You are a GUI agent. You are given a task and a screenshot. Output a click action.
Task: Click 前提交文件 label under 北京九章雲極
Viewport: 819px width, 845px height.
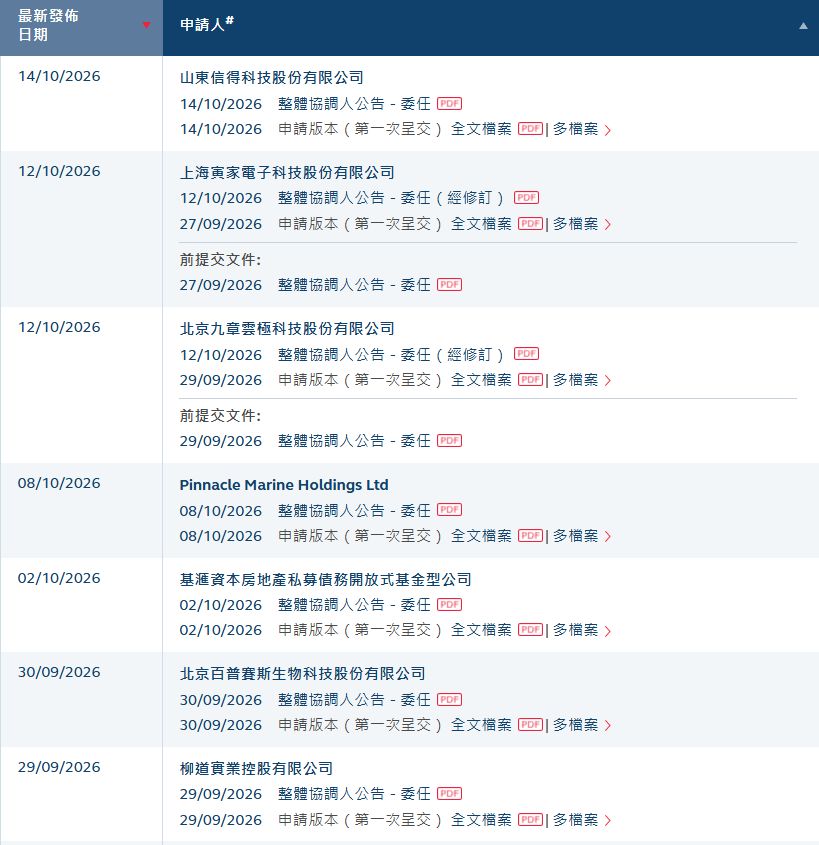(220, 416)
